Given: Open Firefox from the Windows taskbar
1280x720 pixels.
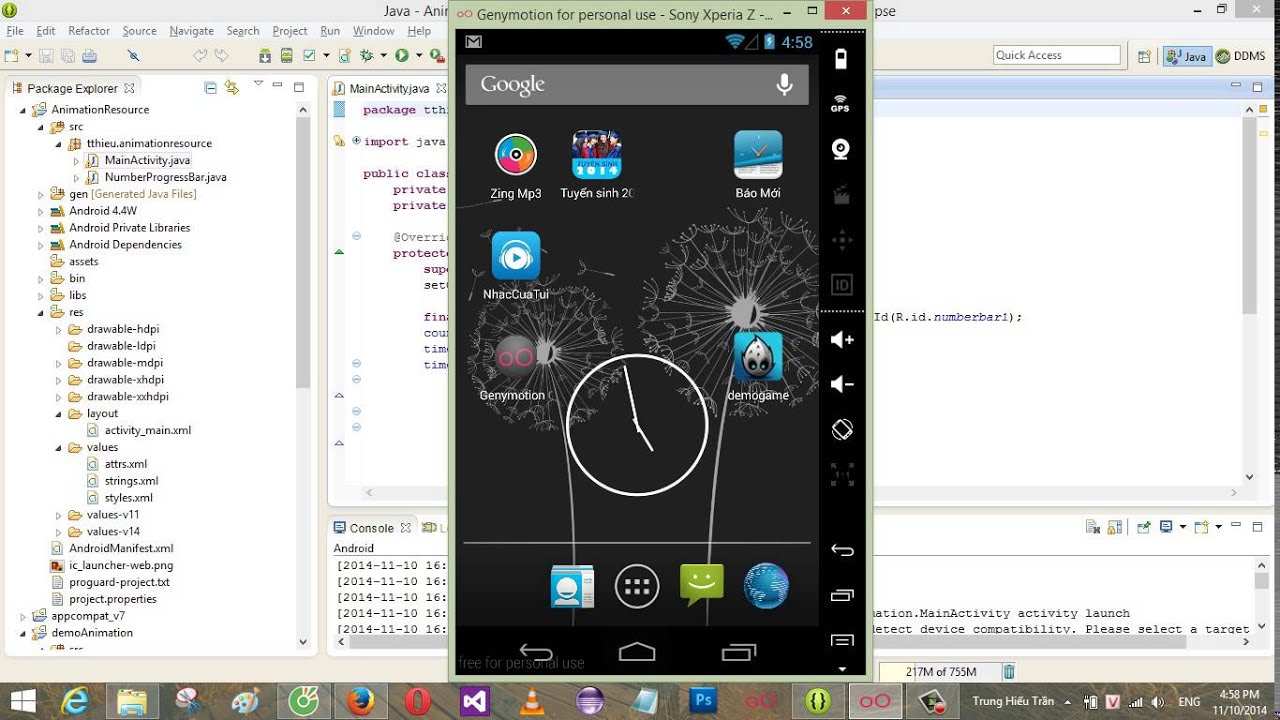Looking at the screenshot, I should (x=361, y=701).
